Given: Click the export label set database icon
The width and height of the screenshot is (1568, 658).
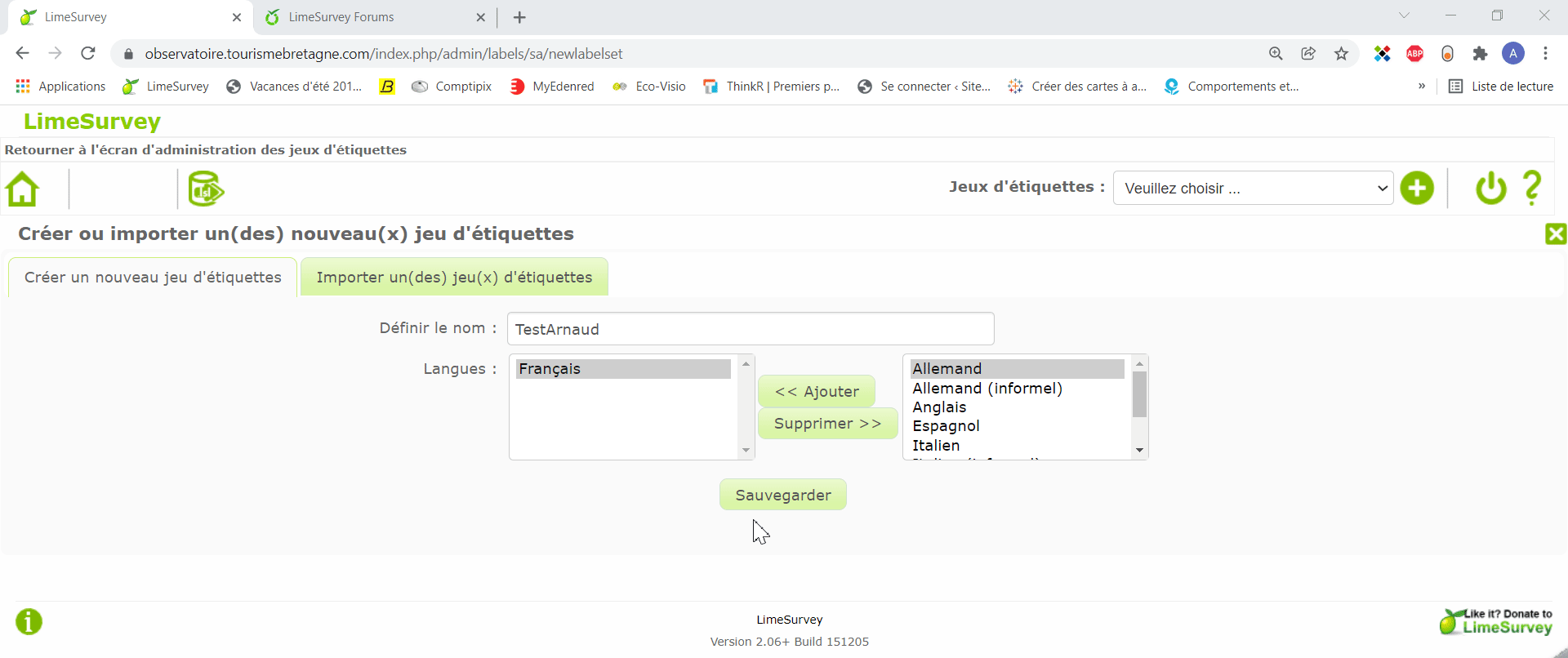Looking at the screenshot, I should (x=206, y=189).
